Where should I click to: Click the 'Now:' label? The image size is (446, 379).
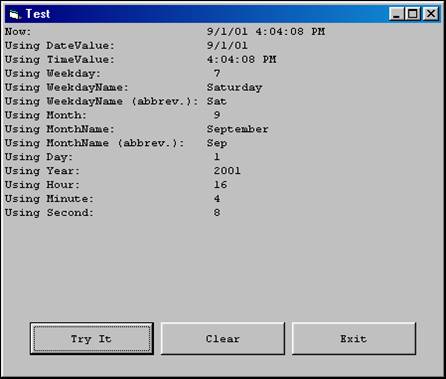click(18, 32)
